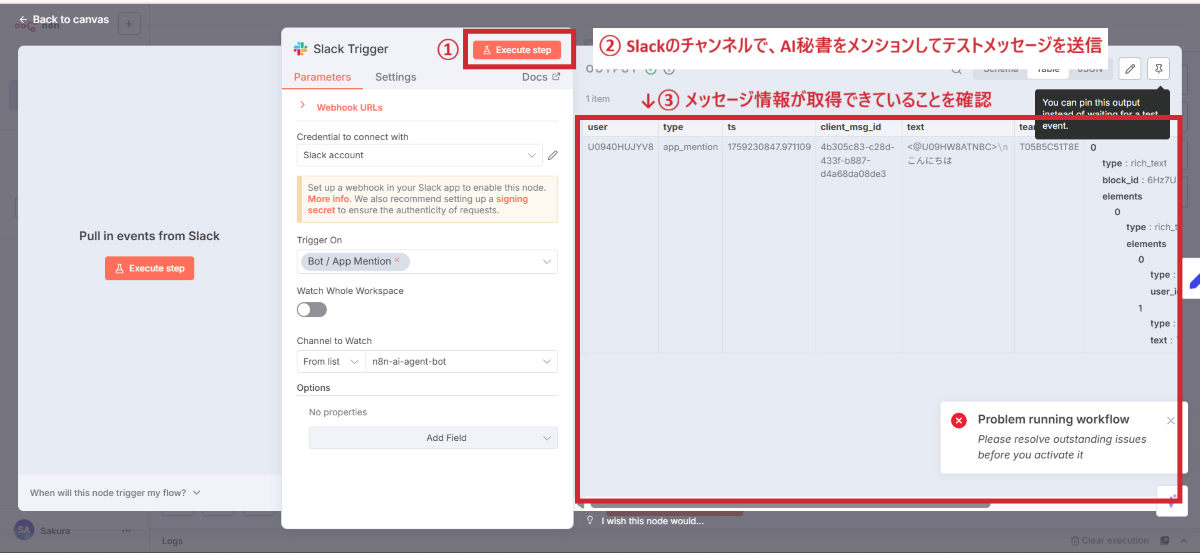Viewport: 1200px width, 553px height.
Task: Open the Add Field options dropdown
Action: click(x=433, y=438)
